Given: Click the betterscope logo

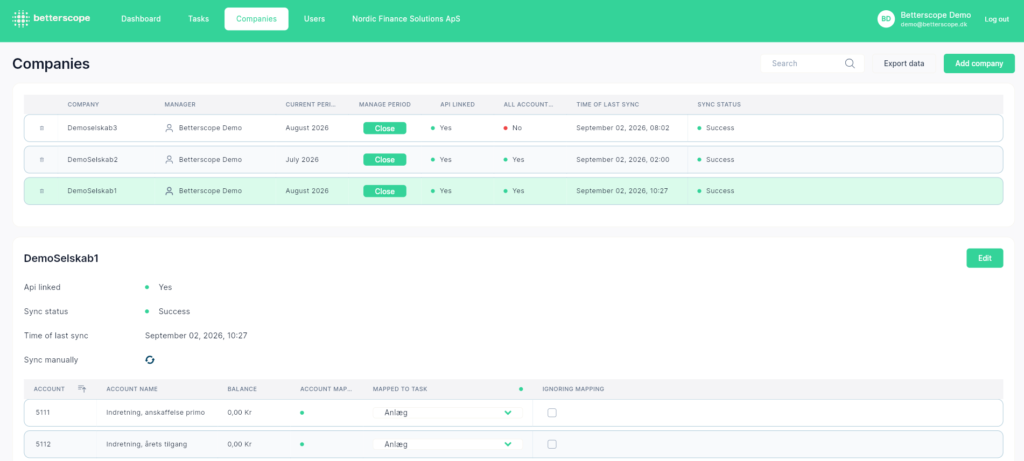Looking at the screenshot, I should coord(51,19).
